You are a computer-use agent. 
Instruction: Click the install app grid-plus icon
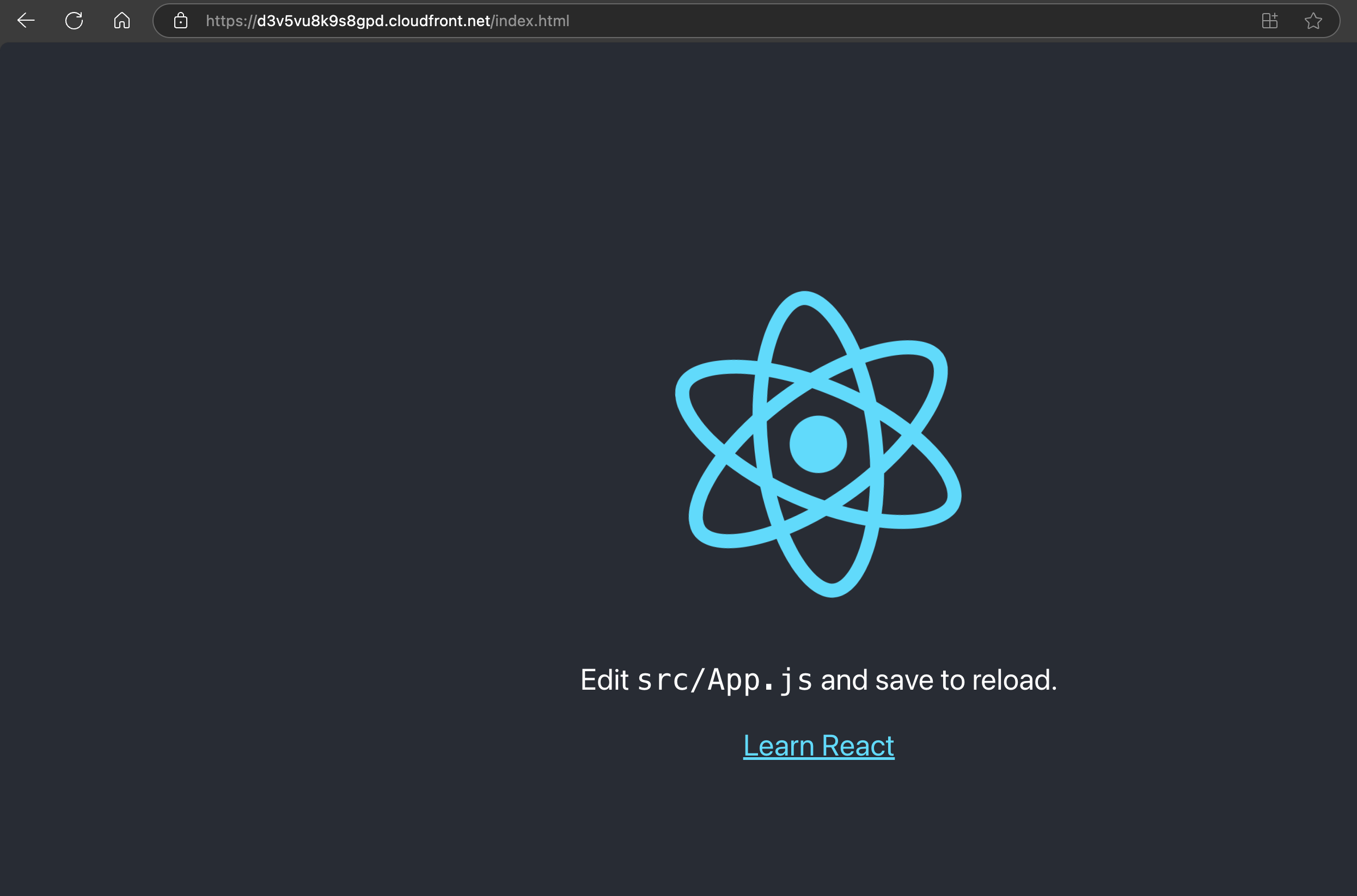pos(1269,21)
